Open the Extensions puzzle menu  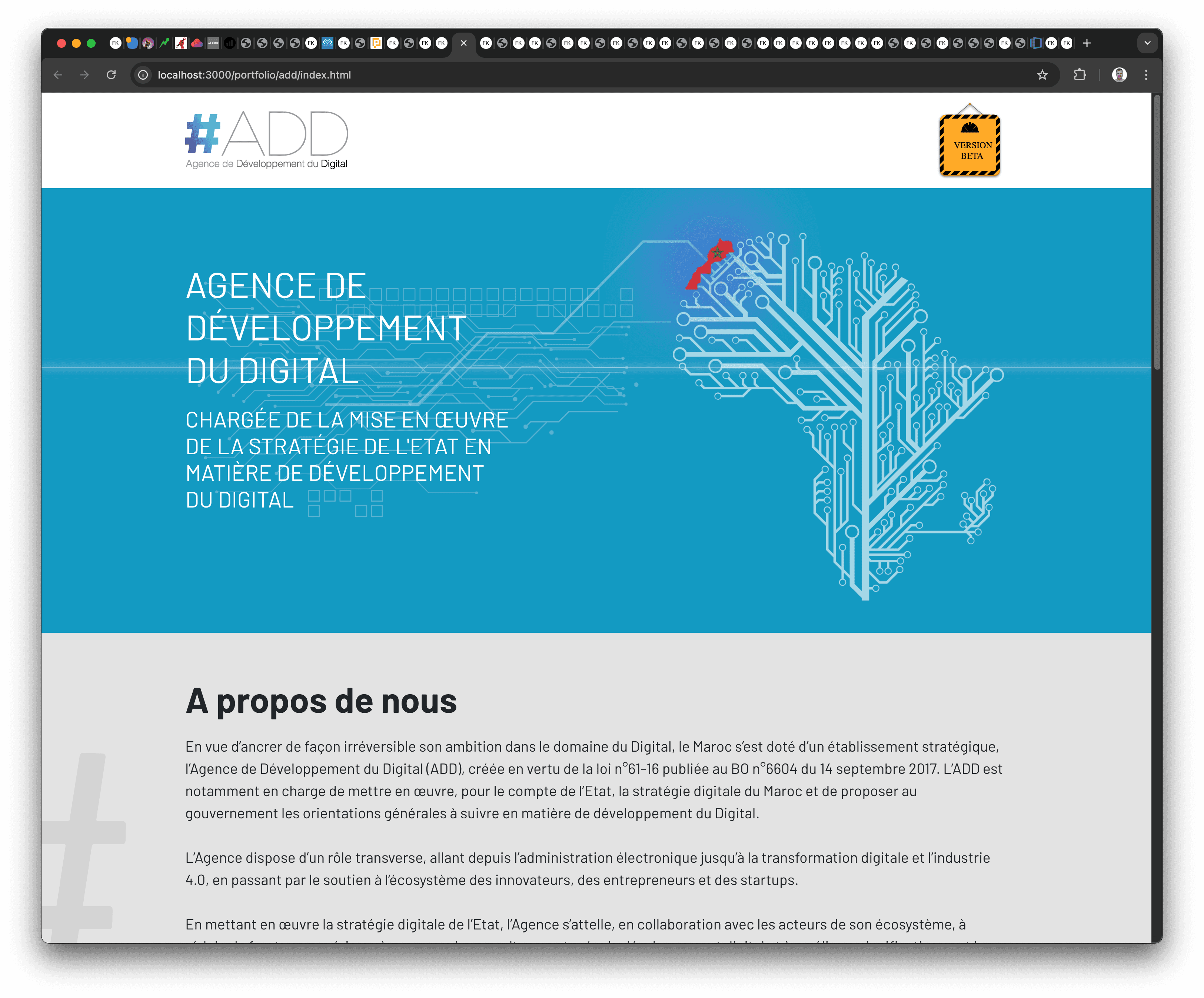pyautogui.click(x=1080, y=75)
